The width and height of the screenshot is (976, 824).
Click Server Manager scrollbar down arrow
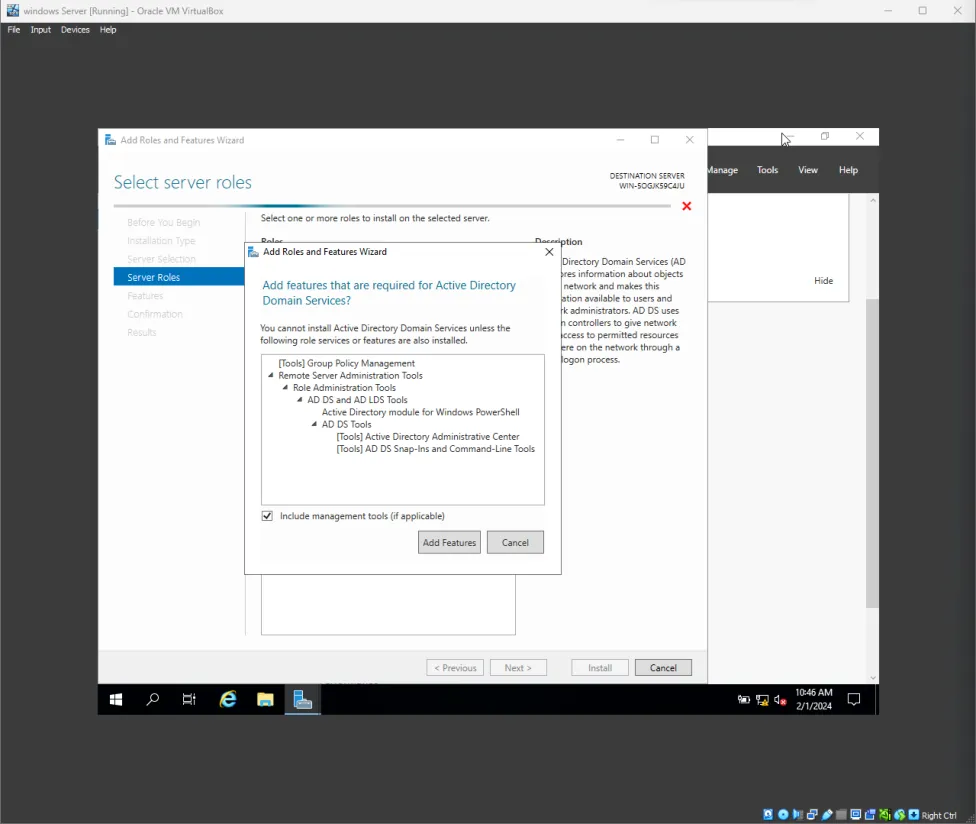[873, 678]
